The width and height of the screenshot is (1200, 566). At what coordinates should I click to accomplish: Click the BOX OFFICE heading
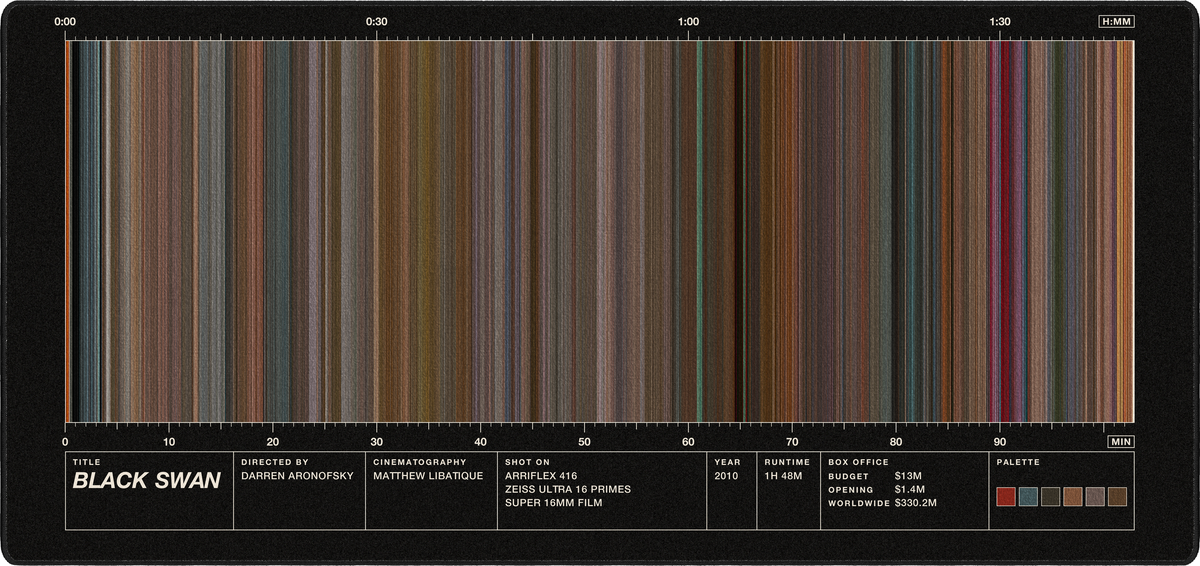[858, 462]
